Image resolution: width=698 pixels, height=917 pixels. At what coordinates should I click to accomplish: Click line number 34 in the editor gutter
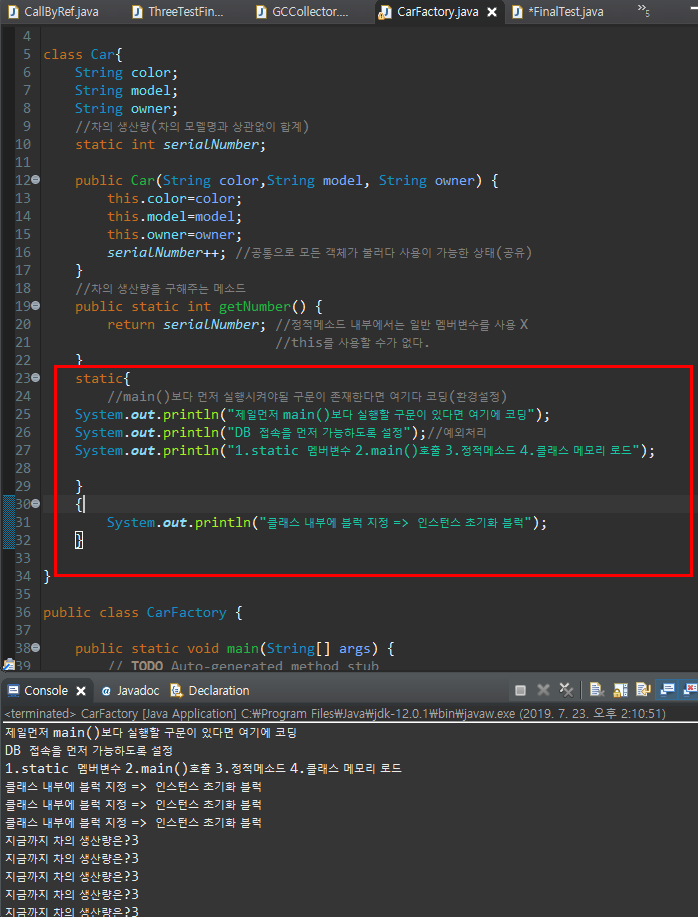[23, 576]
